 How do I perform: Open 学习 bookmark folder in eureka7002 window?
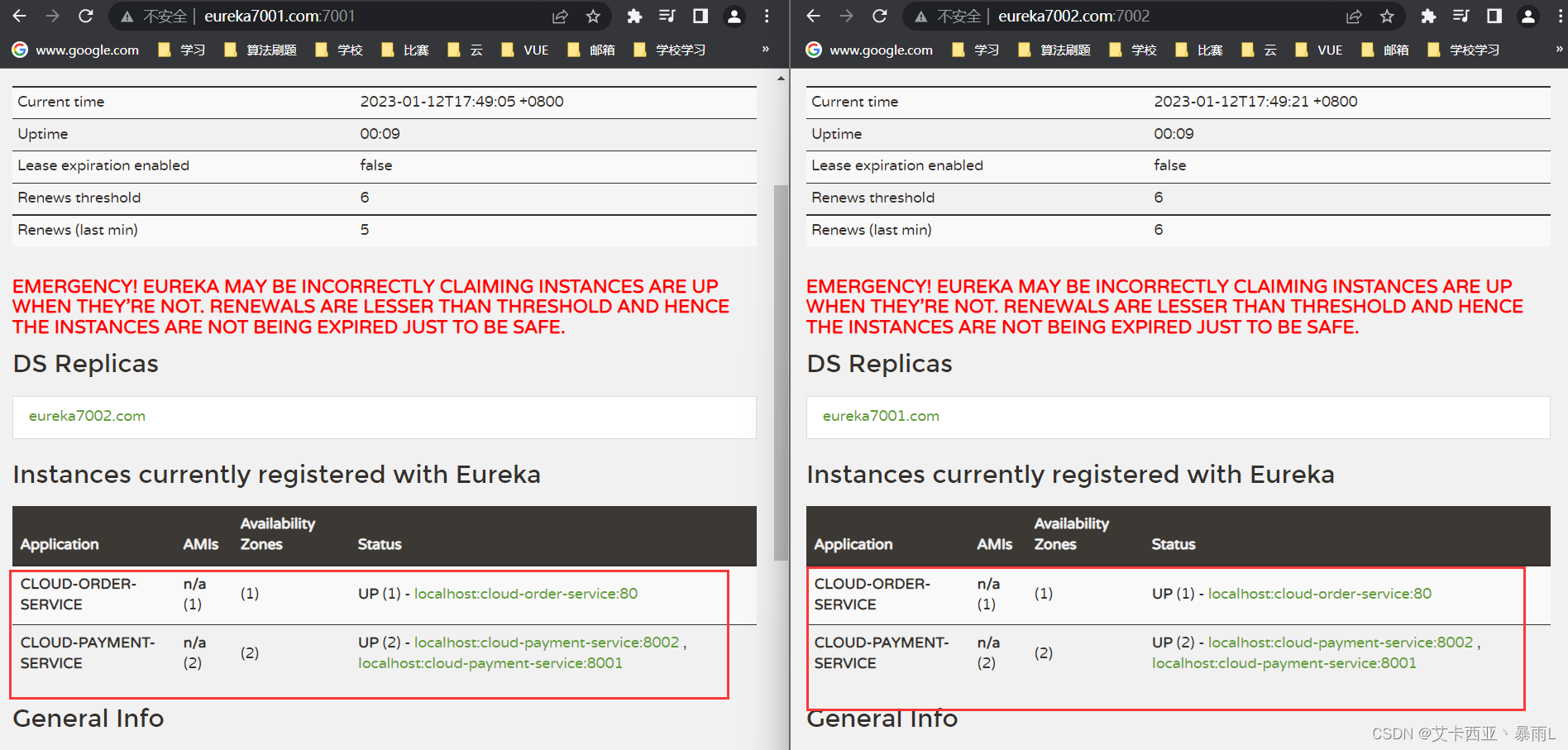(x=976, y=50)
